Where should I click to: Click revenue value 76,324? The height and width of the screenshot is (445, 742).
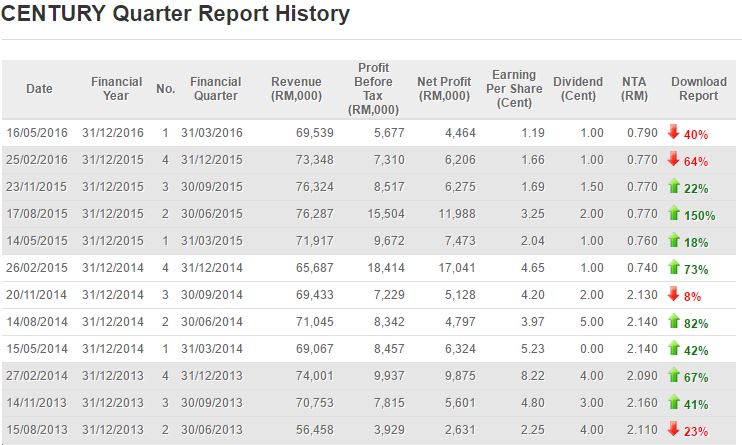point(315,187)
